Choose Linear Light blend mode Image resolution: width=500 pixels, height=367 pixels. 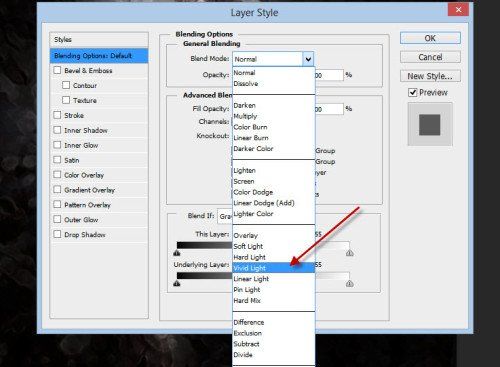coord(274,279)
